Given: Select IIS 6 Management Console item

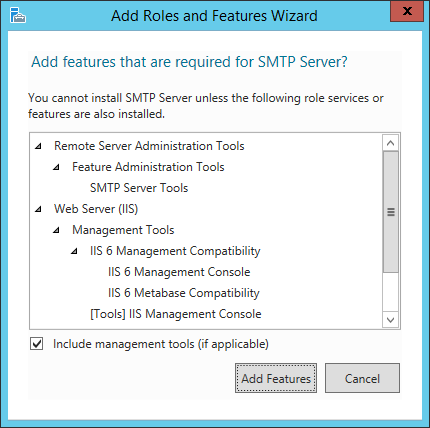Looking at the screenshot, I should pos(179,272).
